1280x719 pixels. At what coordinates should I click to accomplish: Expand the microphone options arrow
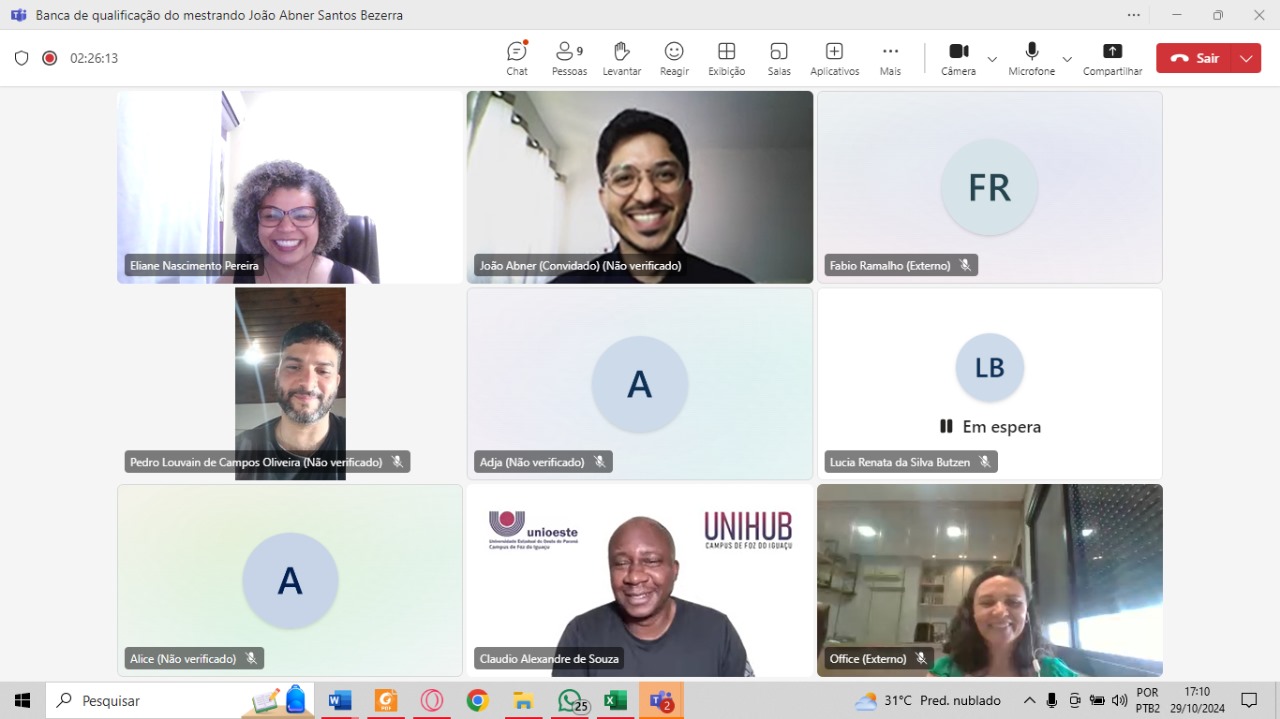pos(1067,59)
